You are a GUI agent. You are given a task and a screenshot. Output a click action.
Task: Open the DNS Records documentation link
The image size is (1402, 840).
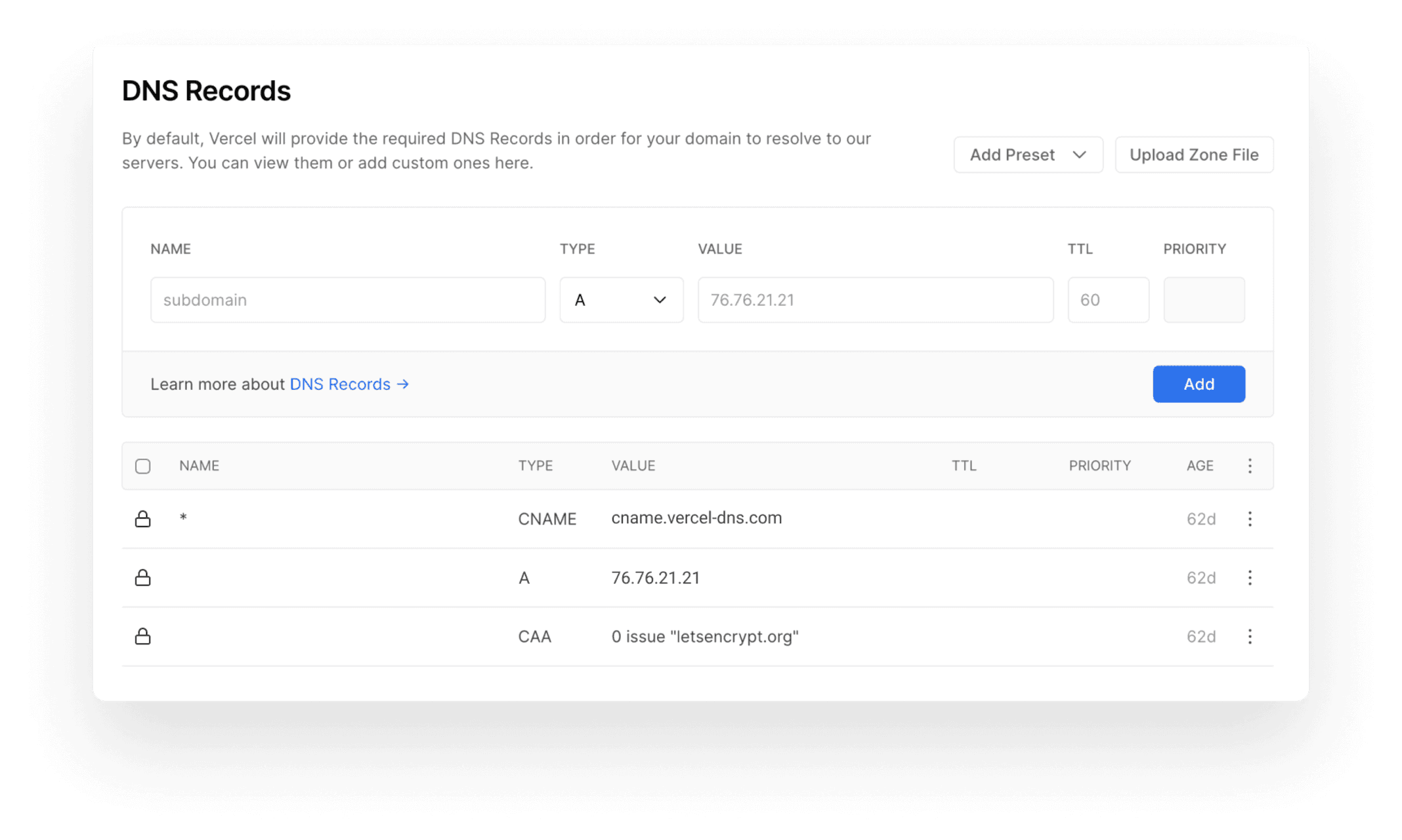[339, 384]
